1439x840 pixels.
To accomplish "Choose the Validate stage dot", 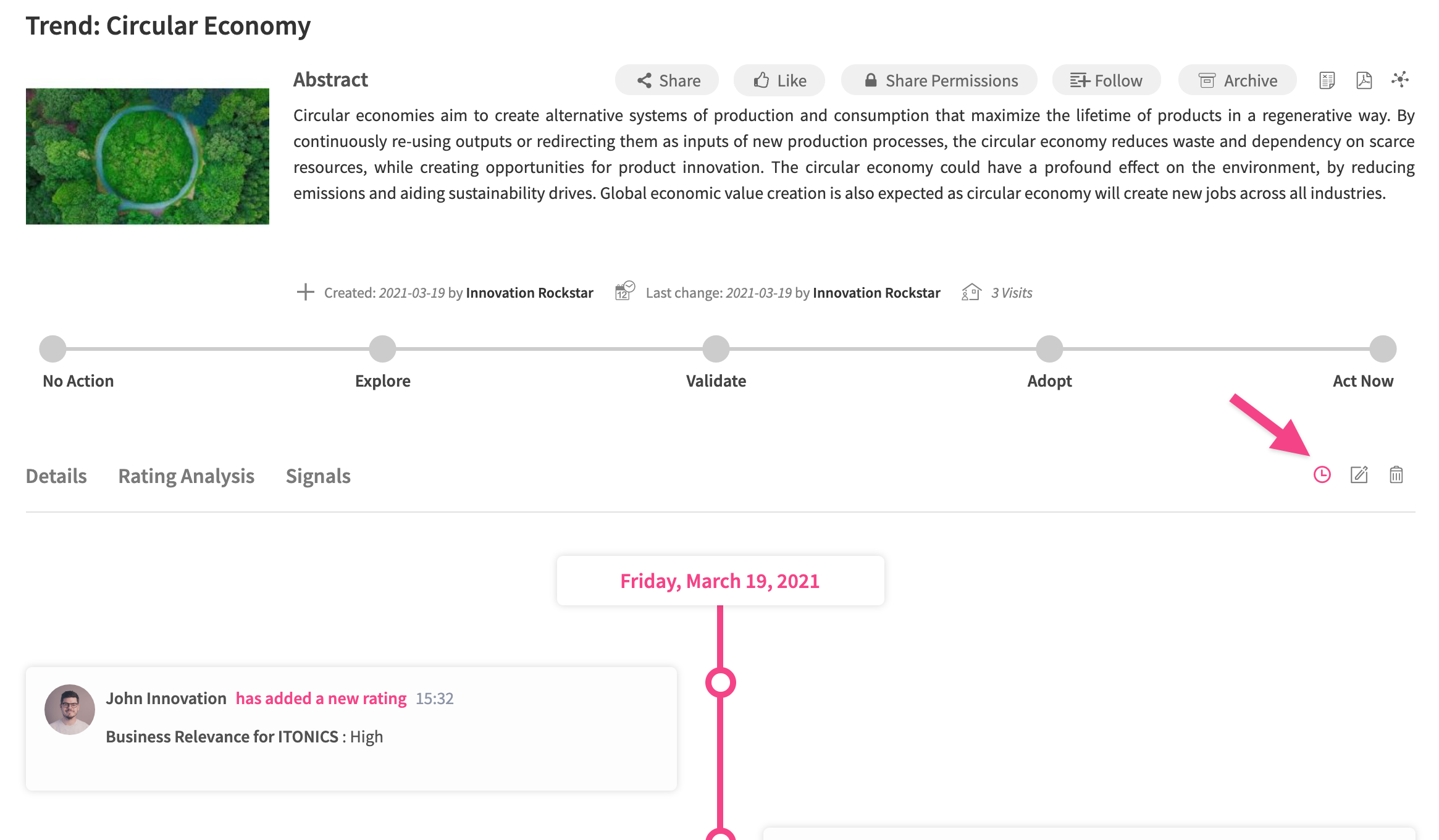I will click(716, 349).
